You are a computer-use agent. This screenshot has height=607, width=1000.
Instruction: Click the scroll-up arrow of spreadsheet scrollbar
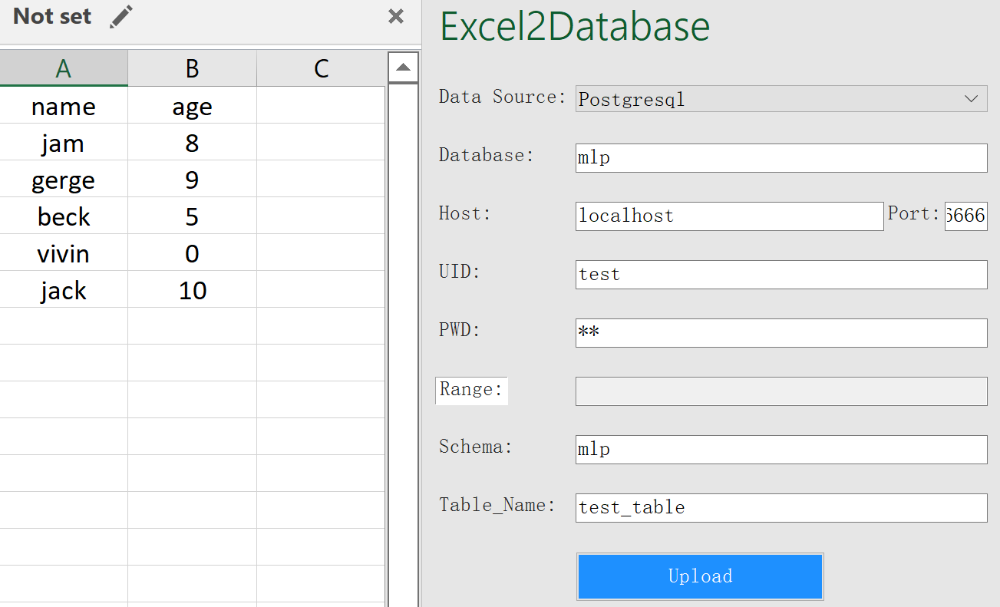(403, 68)
